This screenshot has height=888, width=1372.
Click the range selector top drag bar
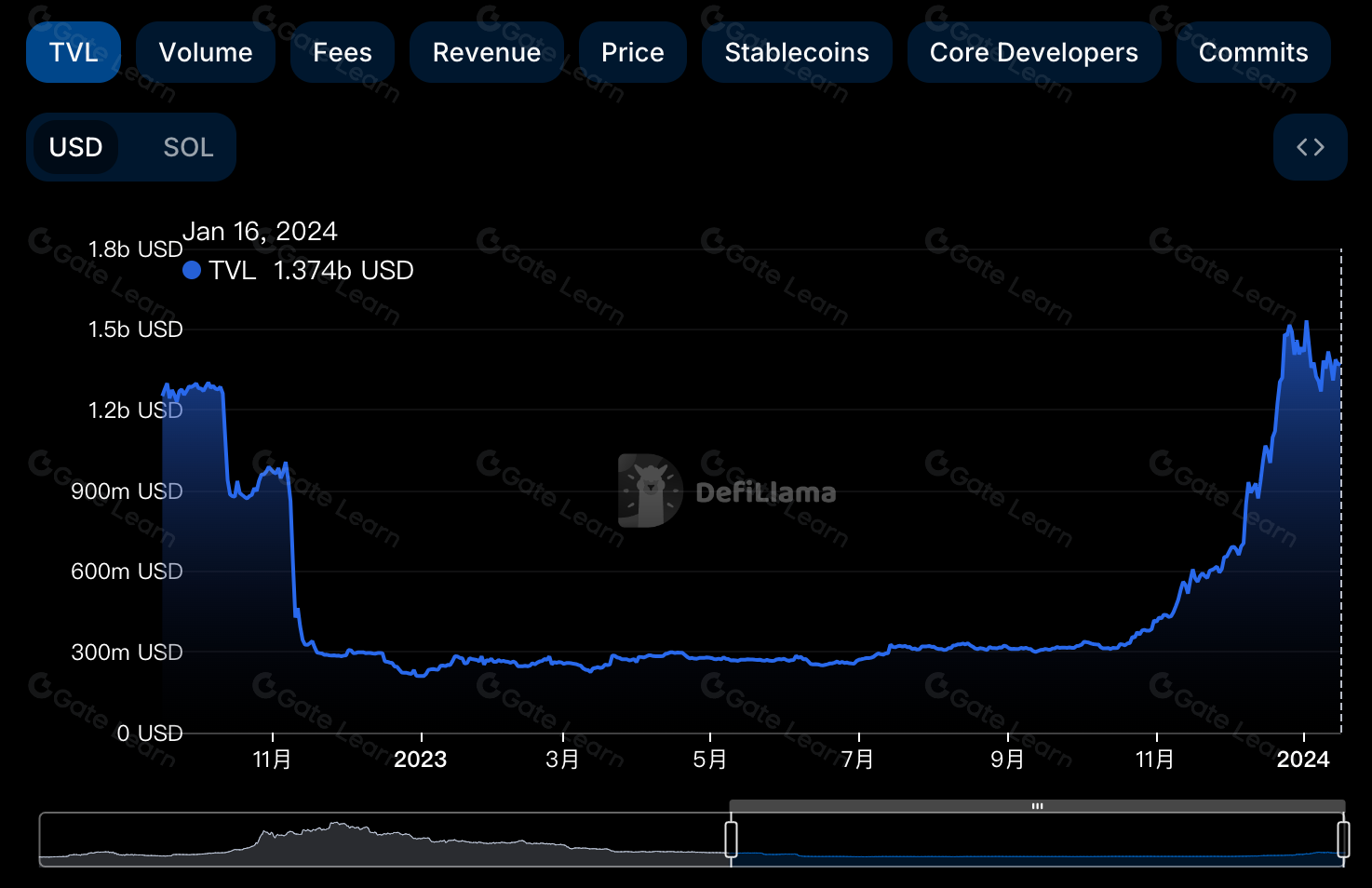tap(1037, 806)
